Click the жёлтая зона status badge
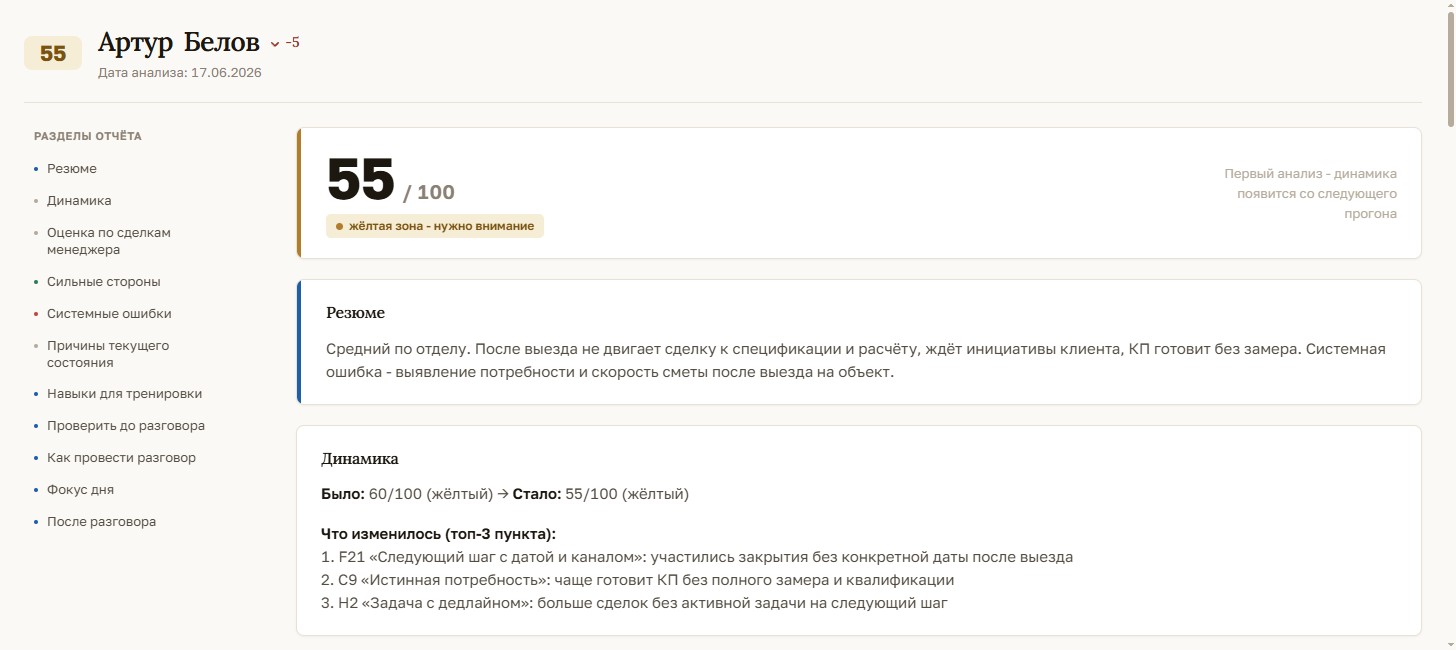Screen dimensions: 1456x650 [x=435, y=226]
